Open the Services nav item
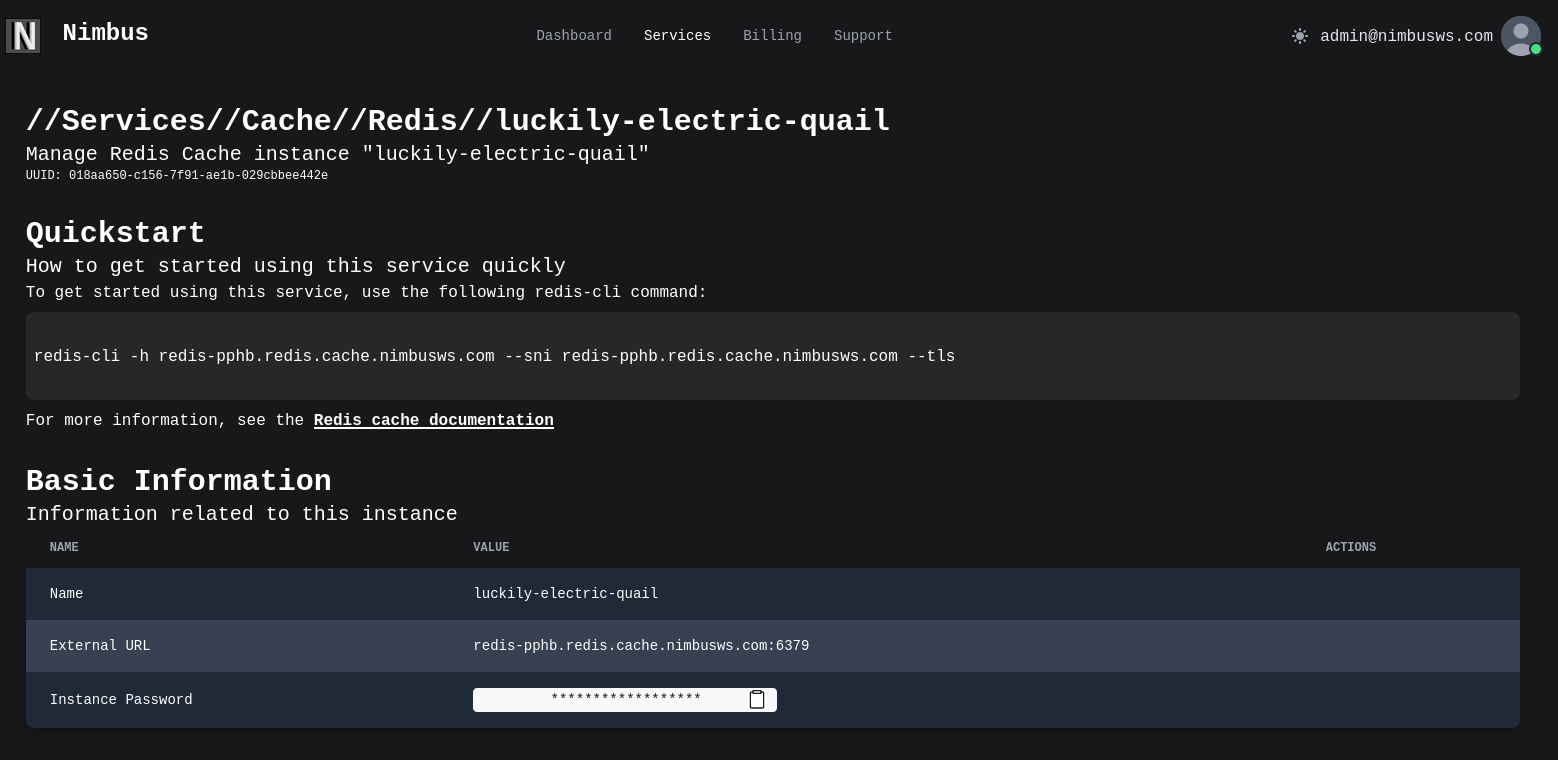 pos(677,36)
